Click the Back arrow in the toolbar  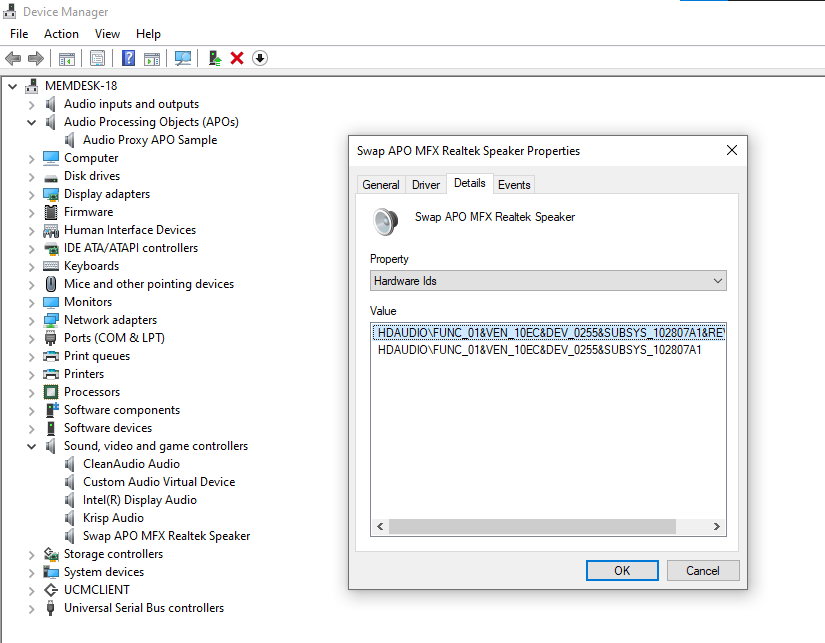(13, 58)
